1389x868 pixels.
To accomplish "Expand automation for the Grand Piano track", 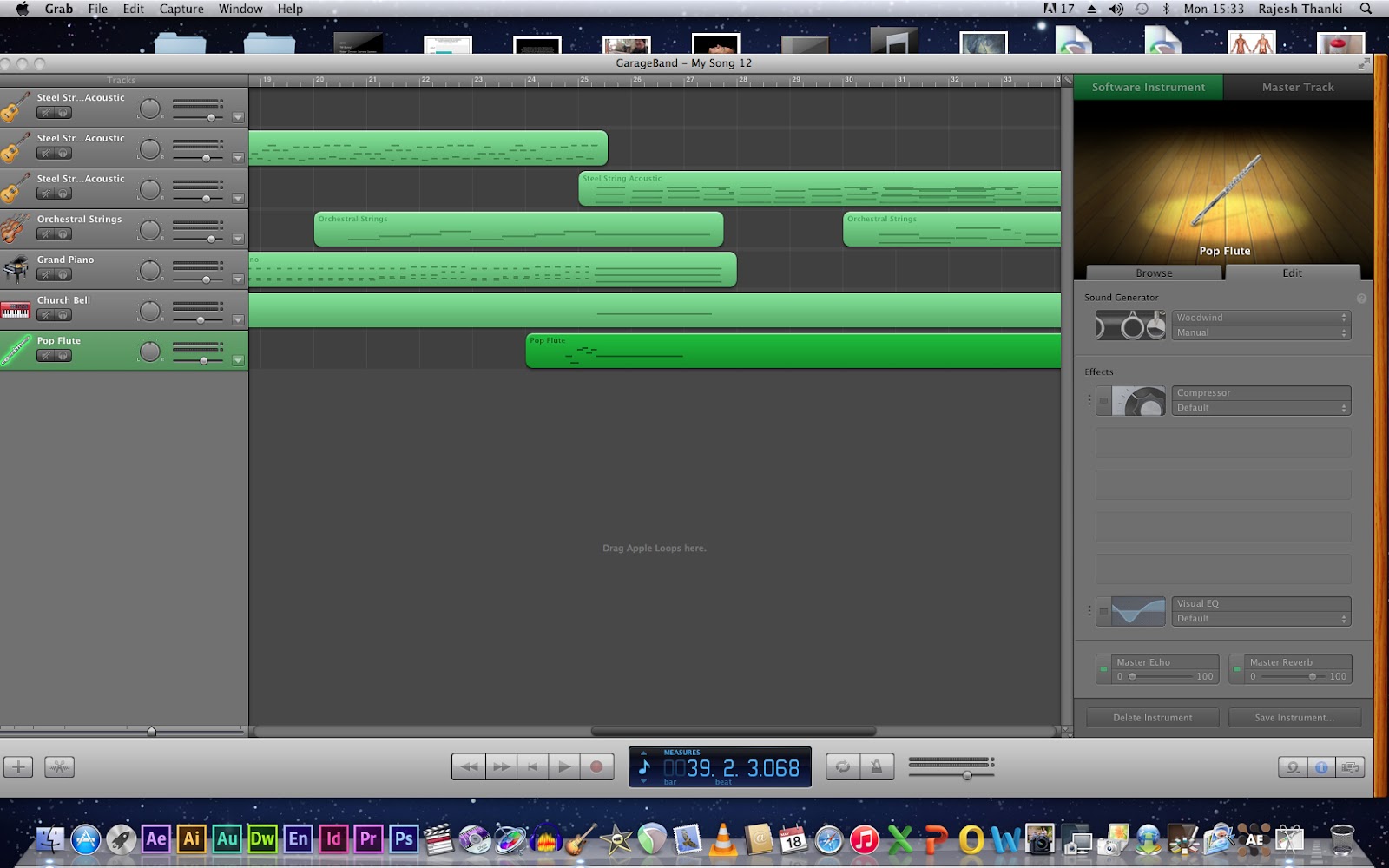I will click(238, 280).
